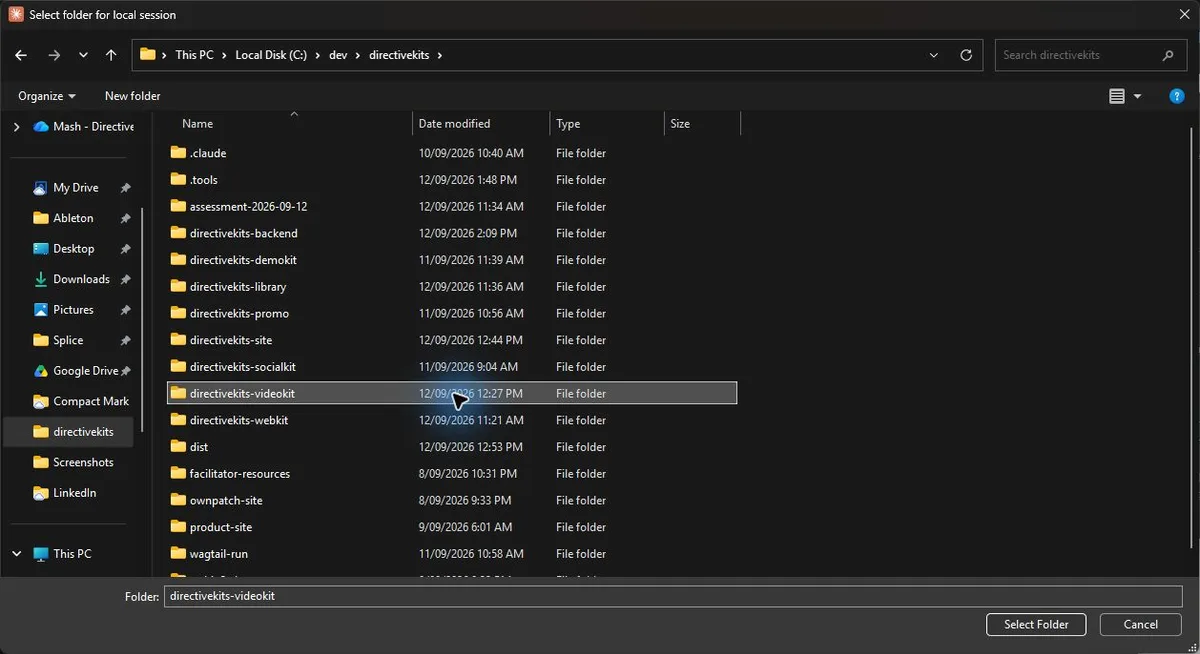The width and height of the screenshot is (1200, 654).
Task: Click the directivekits-videokit folder icon
Action: click(179, 393)
